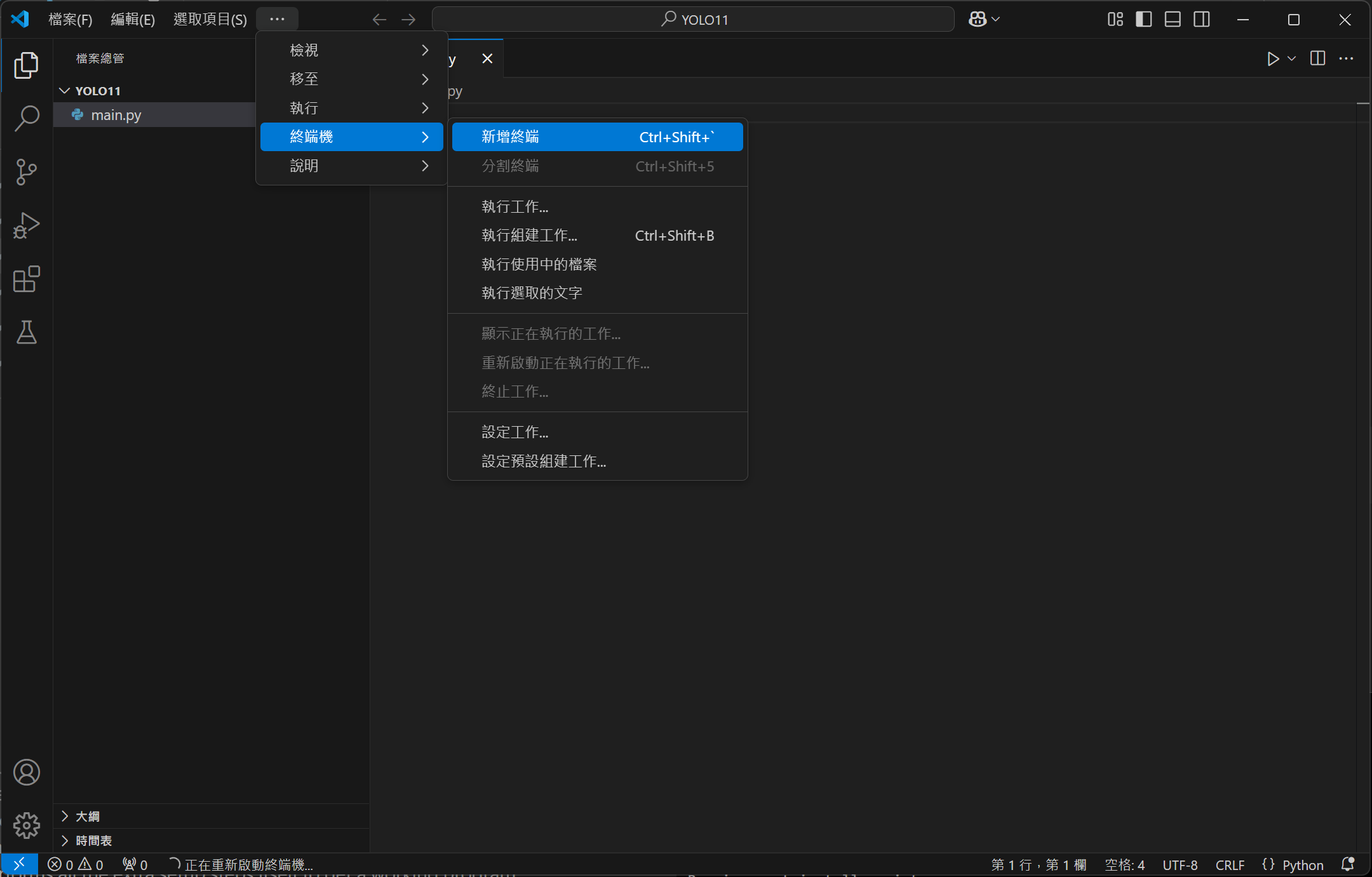Click Python language mode in status bar
This screenshot has height=877, width=1372.
pyautogui.click(x=1302, y=865)
